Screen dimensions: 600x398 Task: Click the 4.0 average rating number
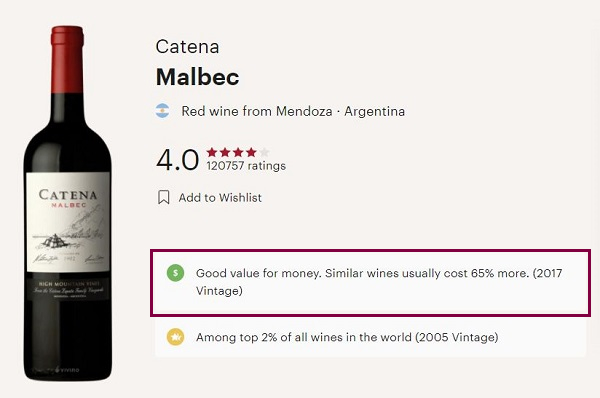[178, 160]
